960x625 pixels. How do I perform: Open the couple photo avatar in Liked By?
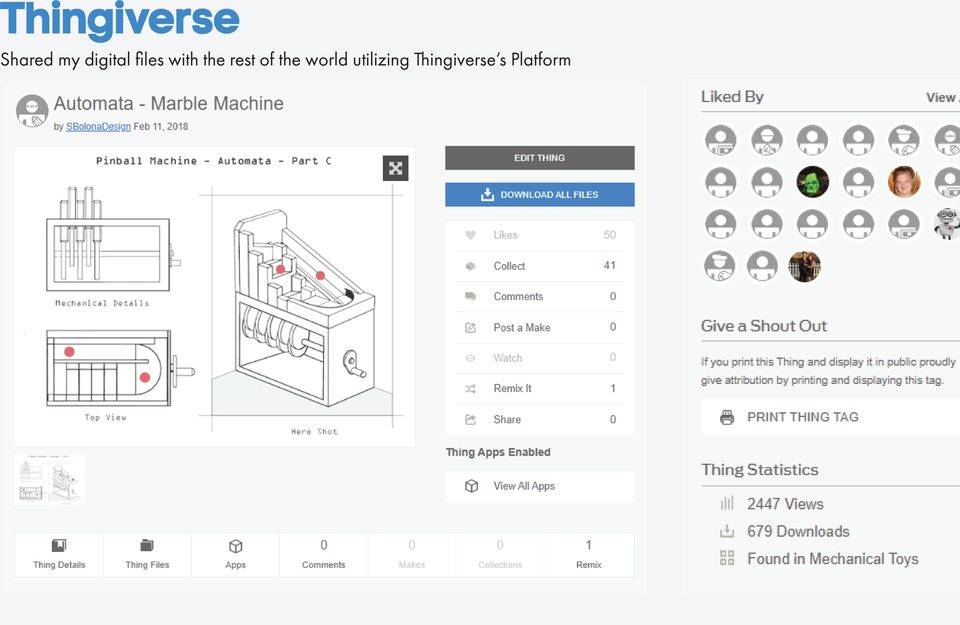(804, 266)
